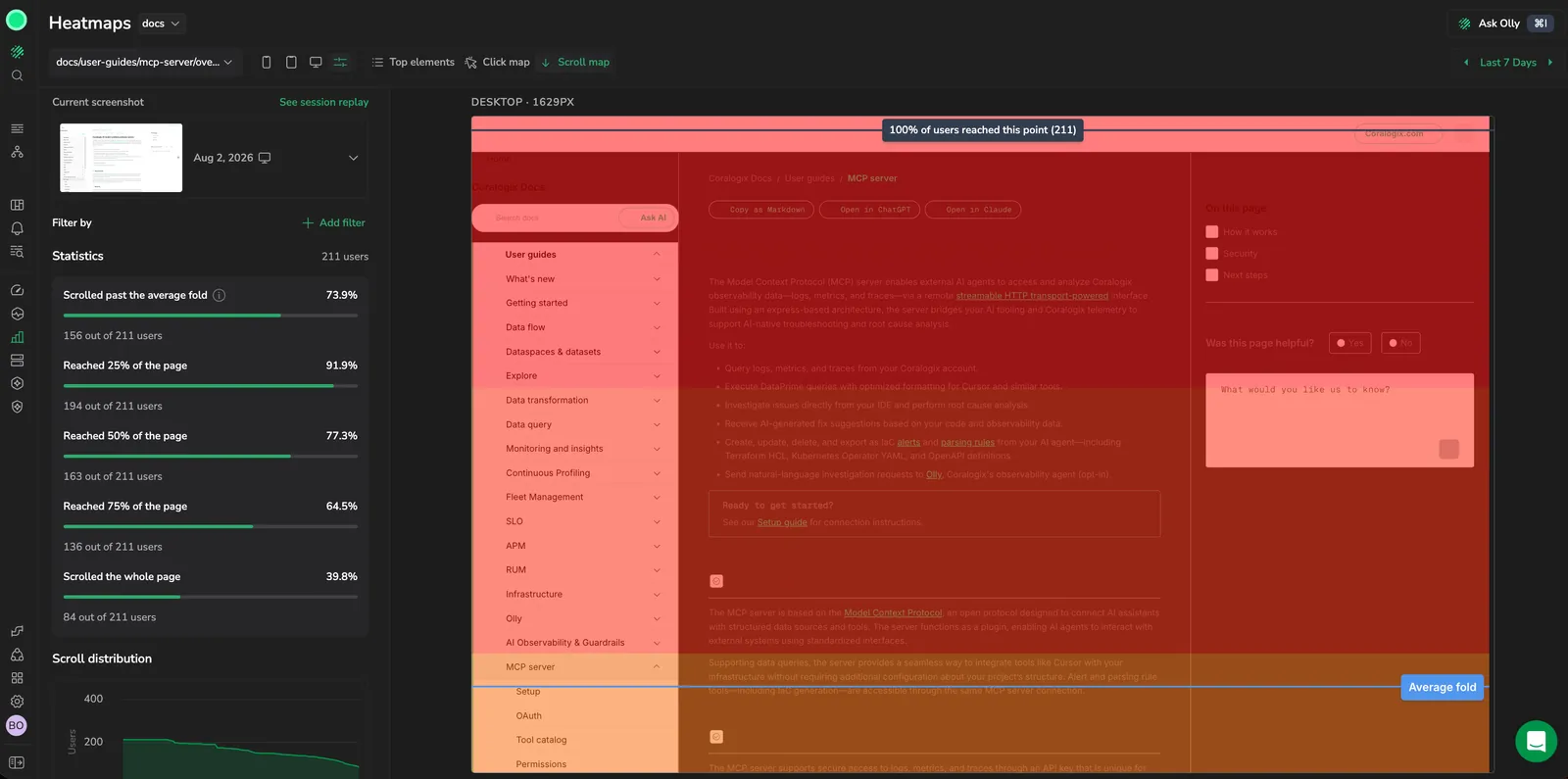The image size is (1568, 779).
Task: Click the Heatmaps page title
Action: tap(89, 23)
